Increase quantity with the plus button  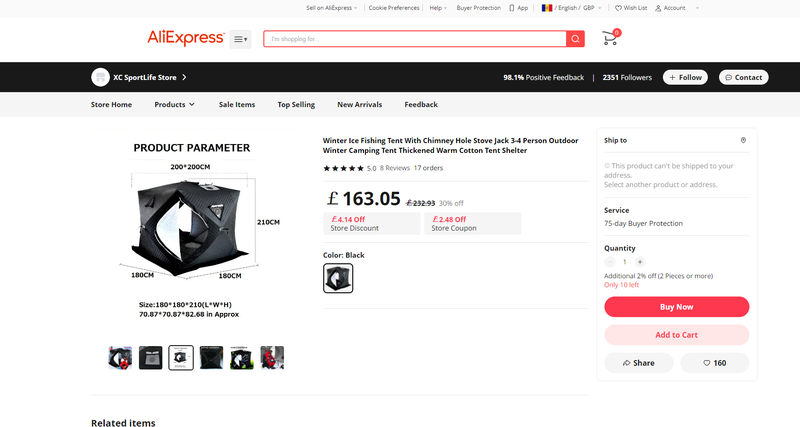tap(640, 262)
